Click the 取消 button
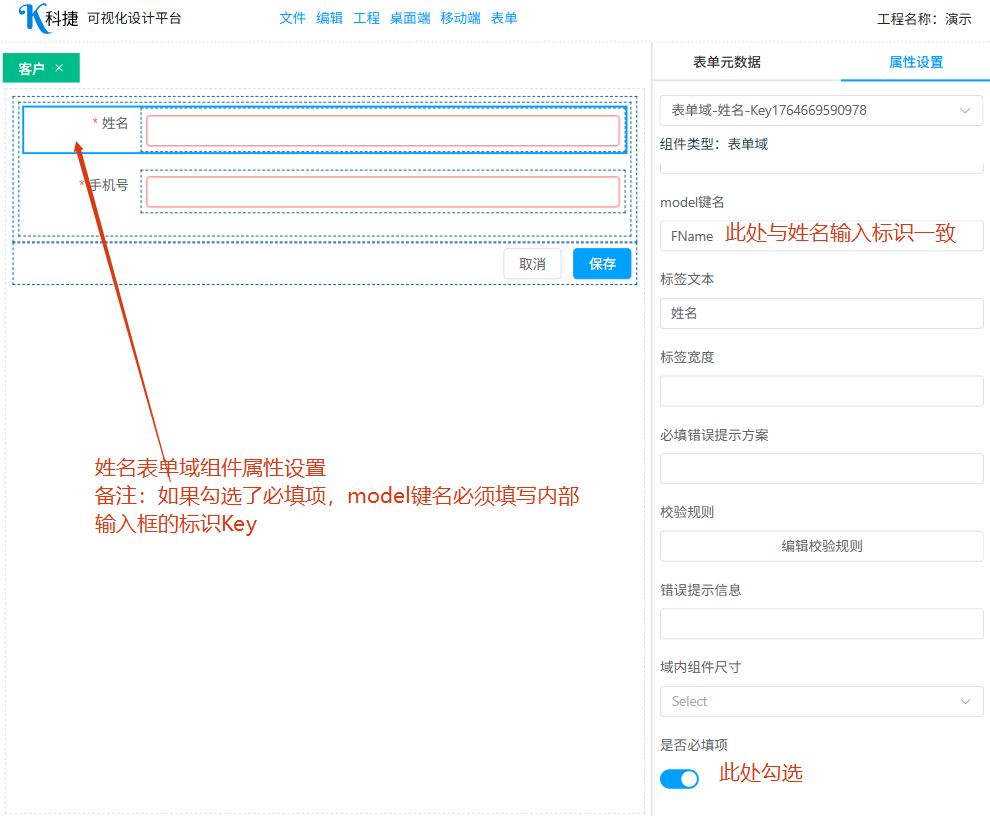The height and width of the screenshot is (816, 990). tap(532, 264)
